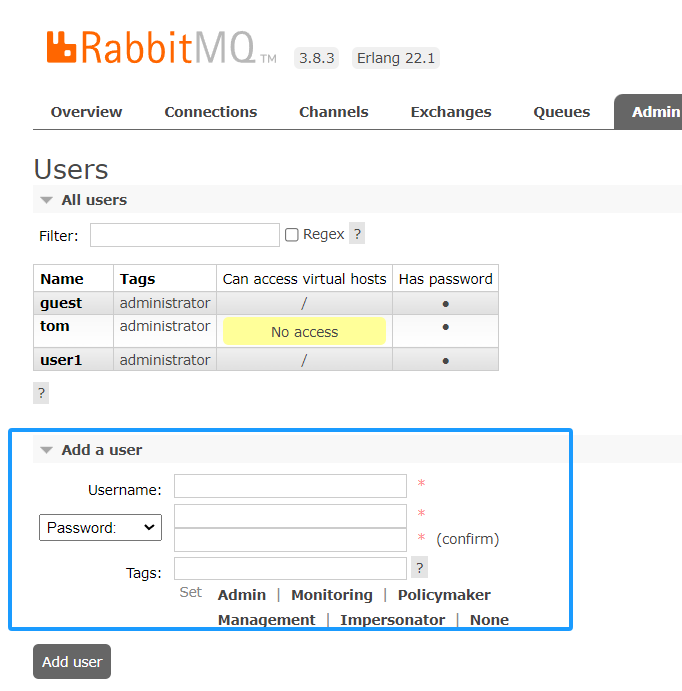Open the Password type dropdown

coord(100,528)
